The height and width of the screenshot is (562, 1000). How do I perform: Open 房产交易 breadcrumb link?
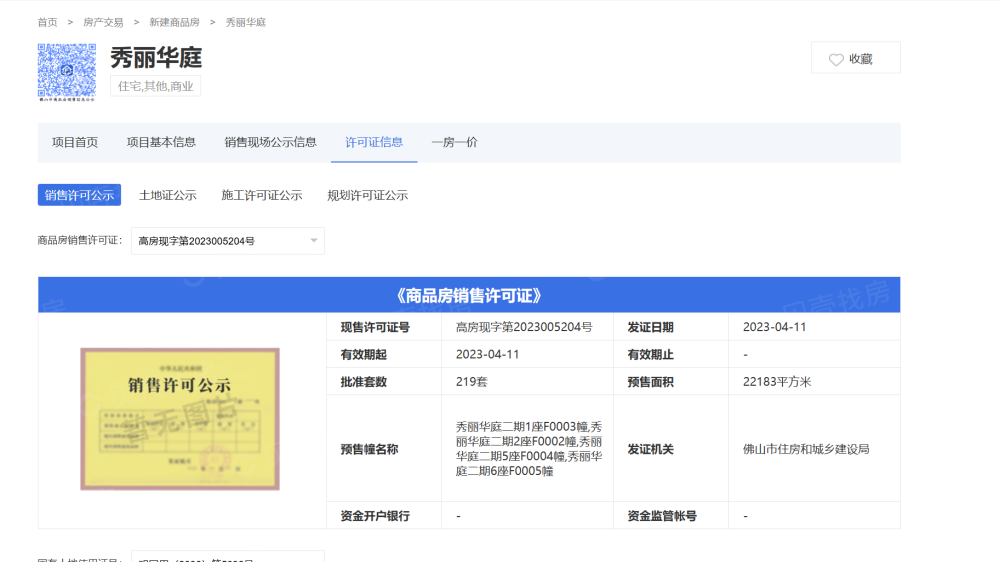click(x=103, y=22)
